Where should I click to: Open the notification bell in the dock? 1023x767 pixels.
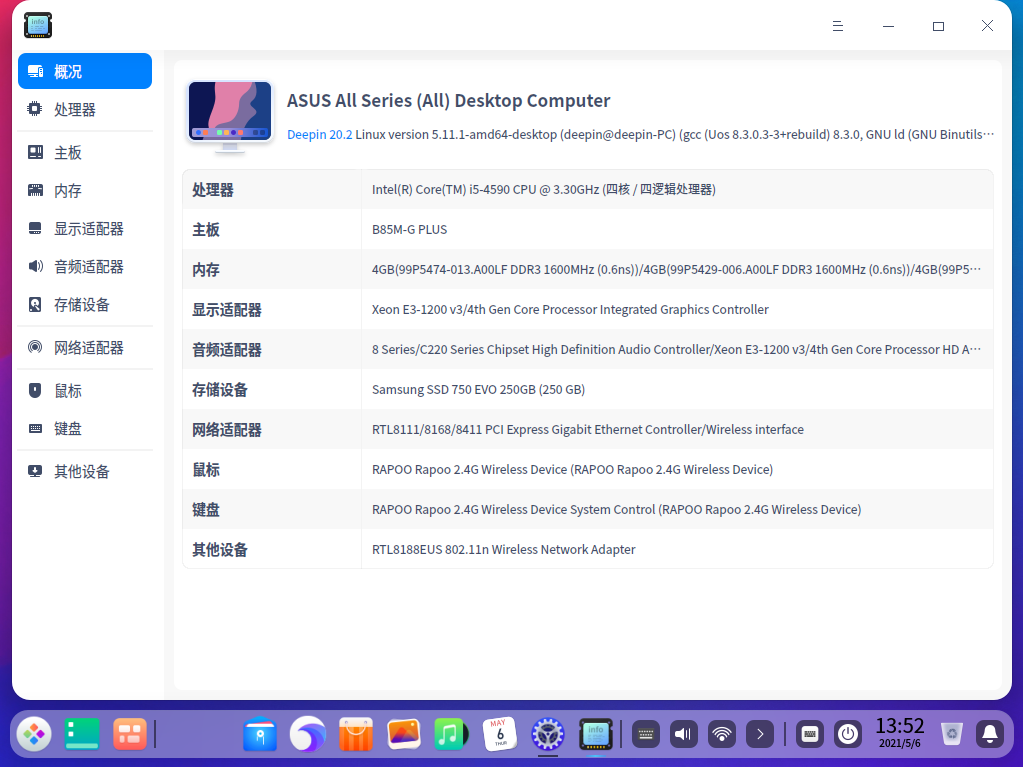pyautogui.click(x=990, y=734)
